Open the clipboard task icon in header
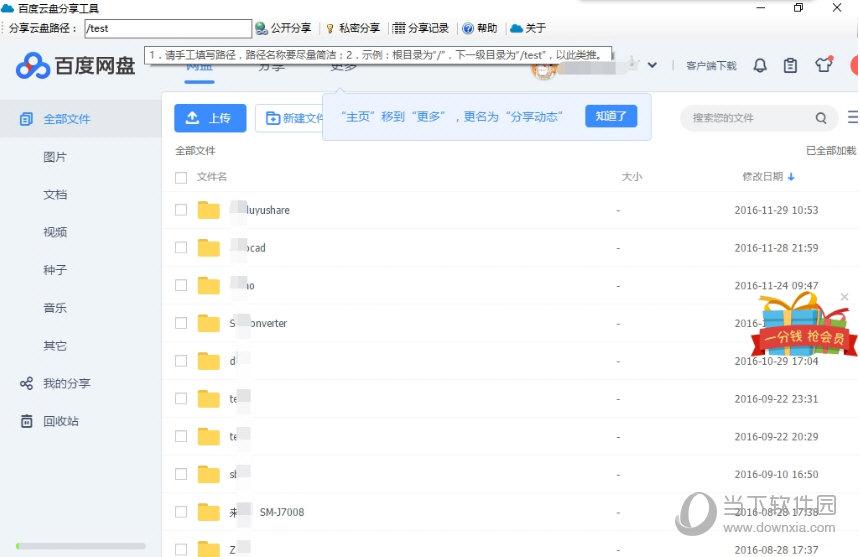This screenshot has height=557, width=860. pos(790,66)
